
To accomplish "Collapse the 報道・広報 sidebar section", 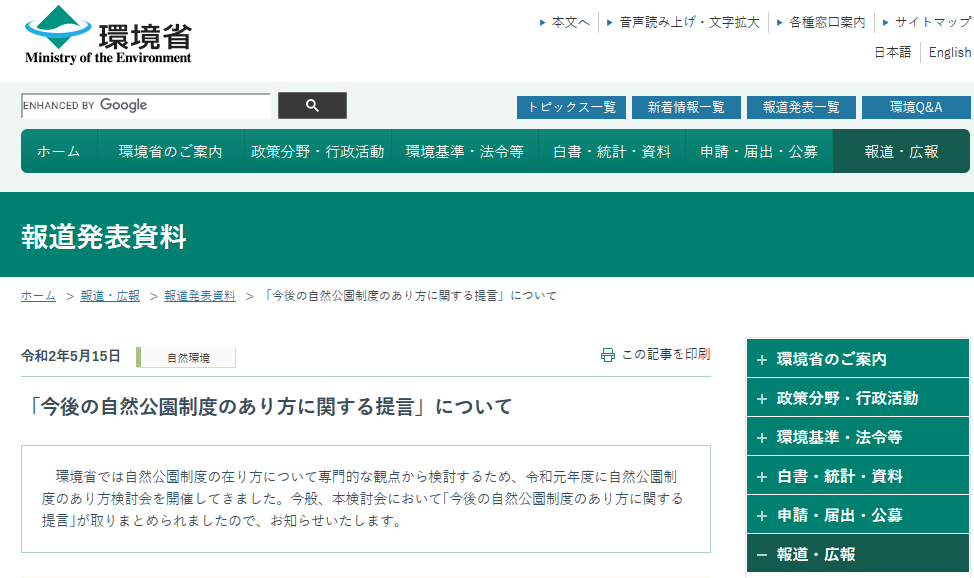I will pyautogui.click(x=857, y=553).
